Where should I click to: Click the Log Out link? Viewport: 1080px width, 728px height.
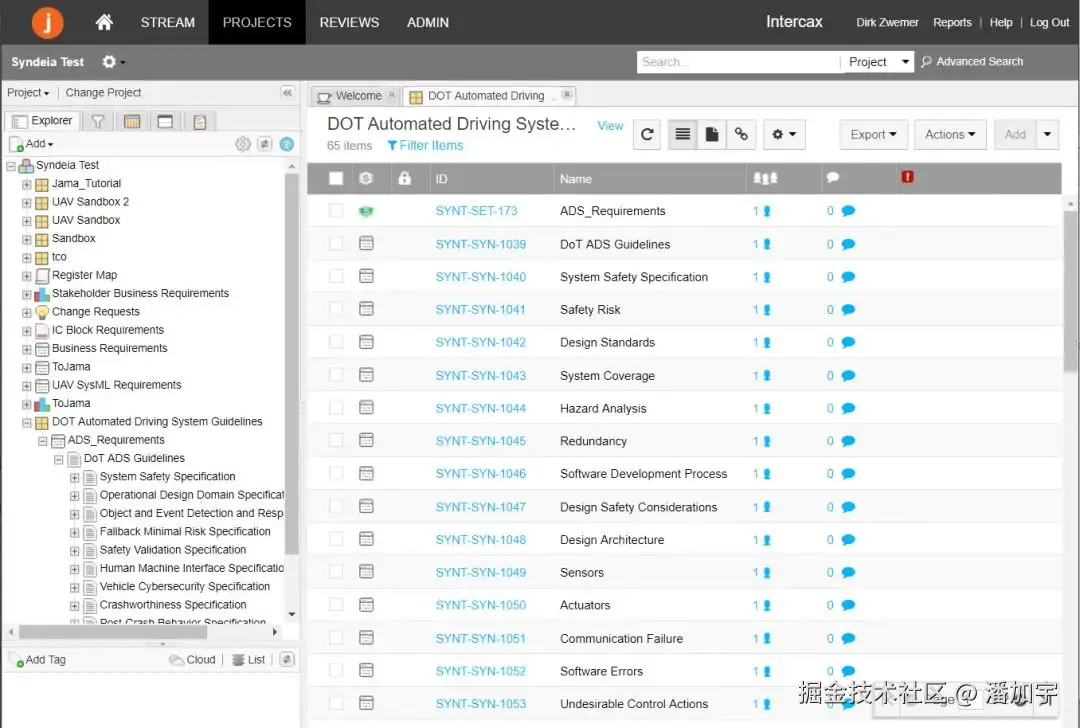click(x=1049, y=23)
